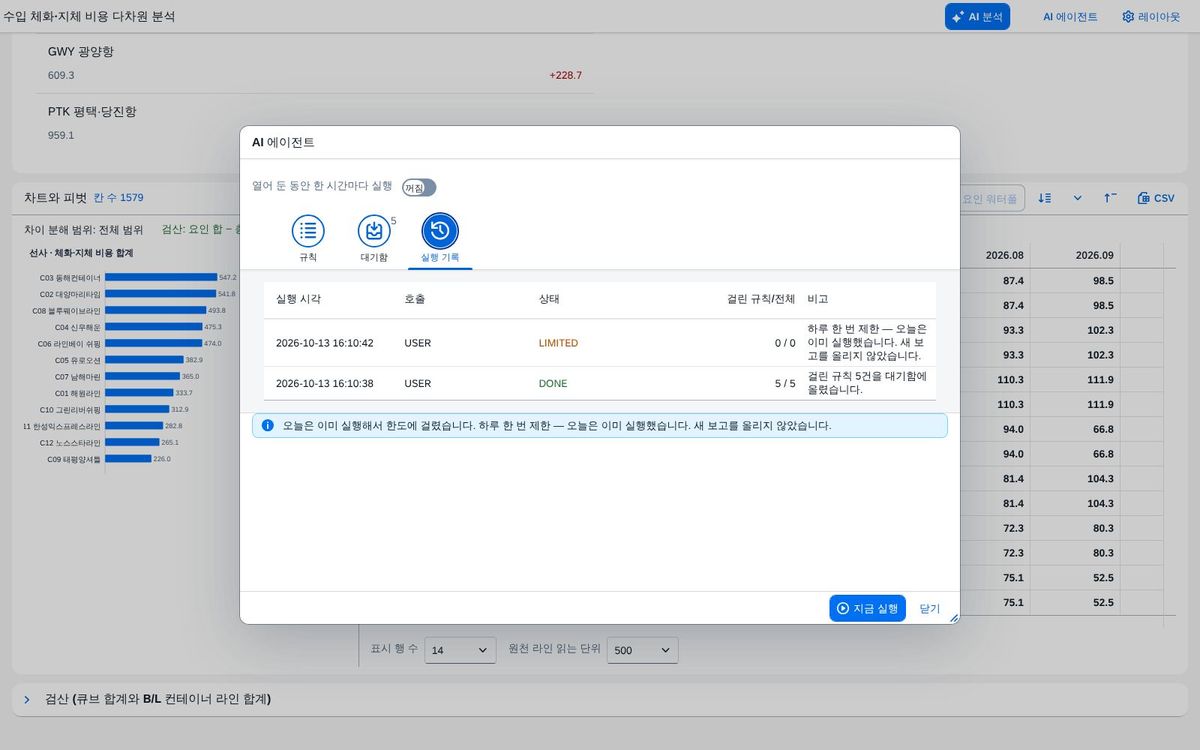The height and width of the screenshot is (750, 1200).
Task: Click the AI 분석 button
Action: [x=977, y=16]
